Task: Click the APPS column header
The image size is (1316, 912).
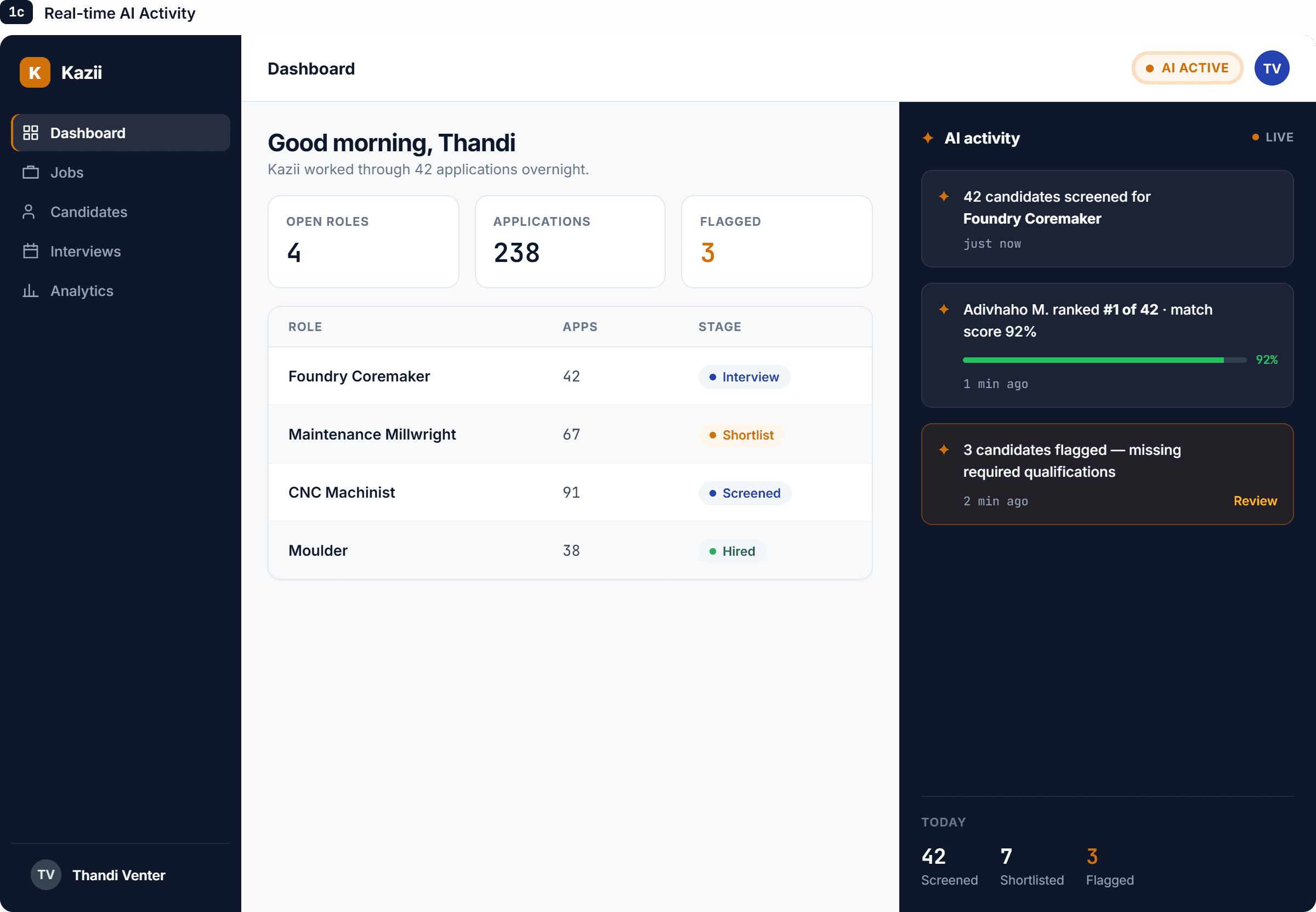Action: point(580,326)
